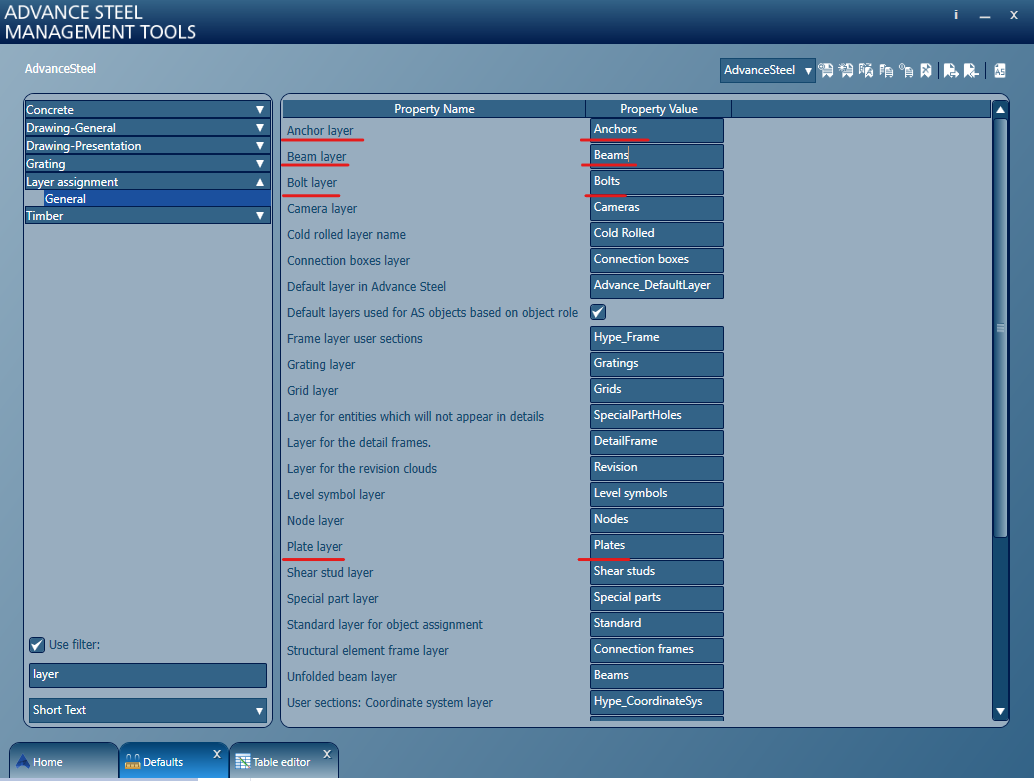Click the layer filter text field
The height and width of the screenshot is (781, 1034).
coord(147,675)
